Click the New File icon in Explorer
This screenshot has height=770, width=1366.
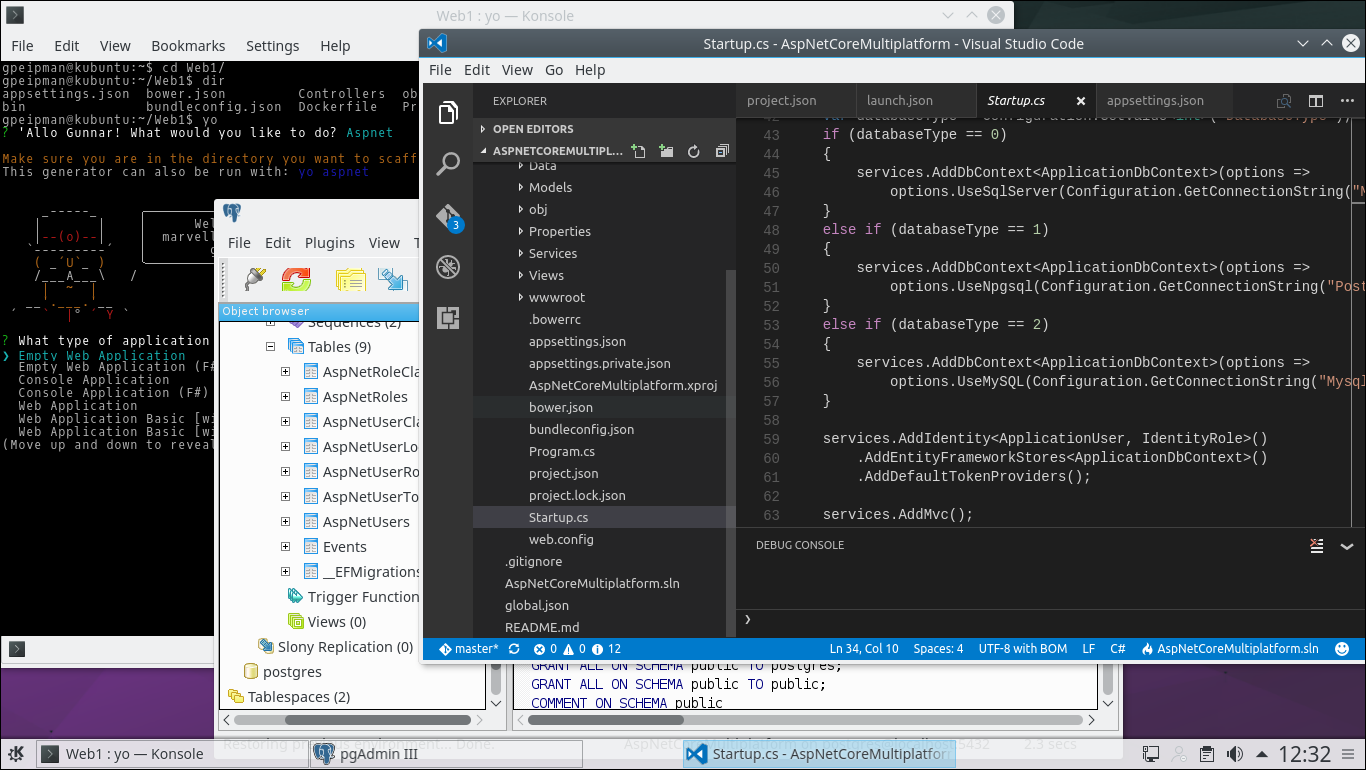coord(639,151)
